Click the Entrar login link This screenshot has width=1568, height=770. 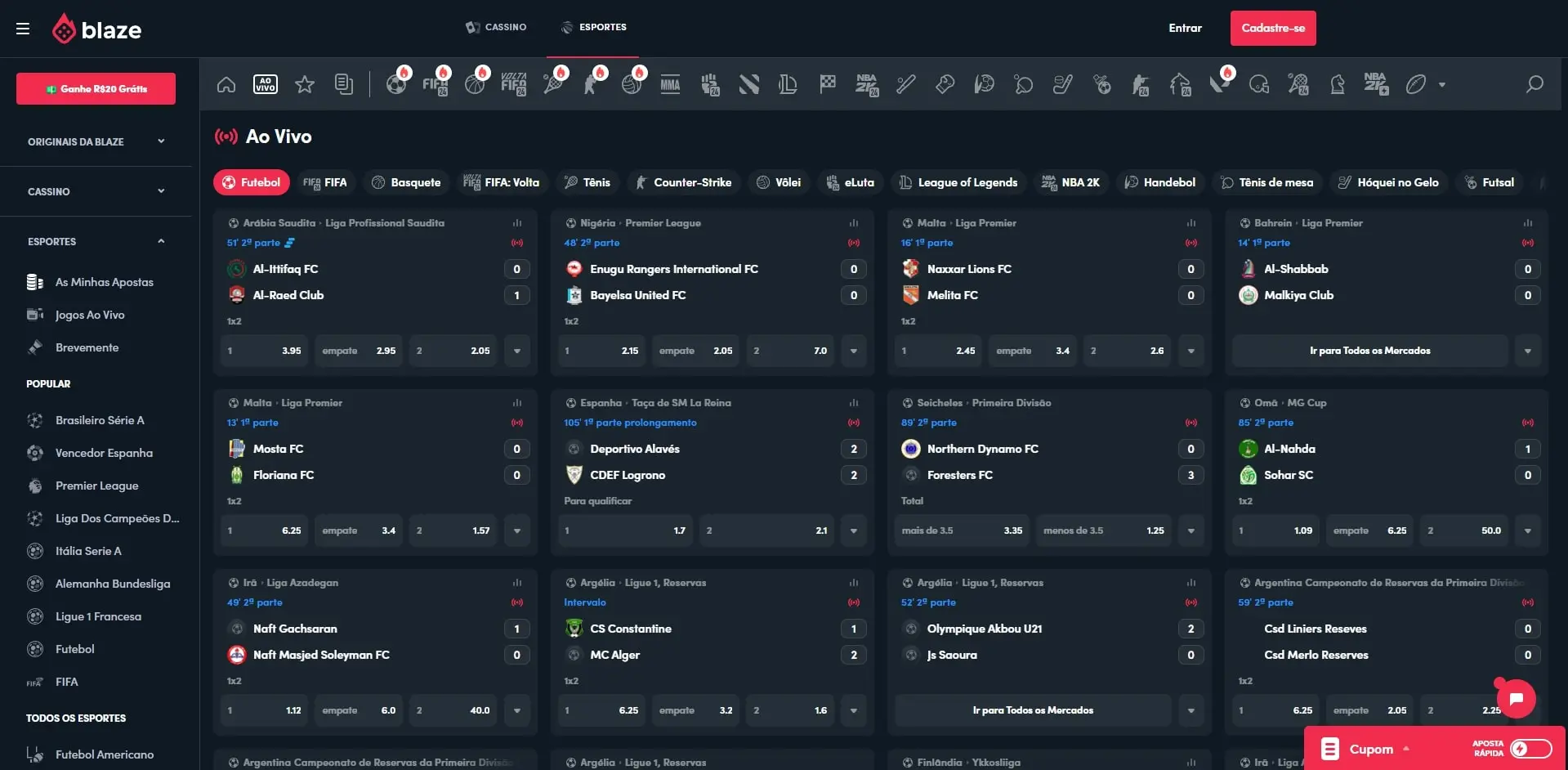tap(1185, 28)
